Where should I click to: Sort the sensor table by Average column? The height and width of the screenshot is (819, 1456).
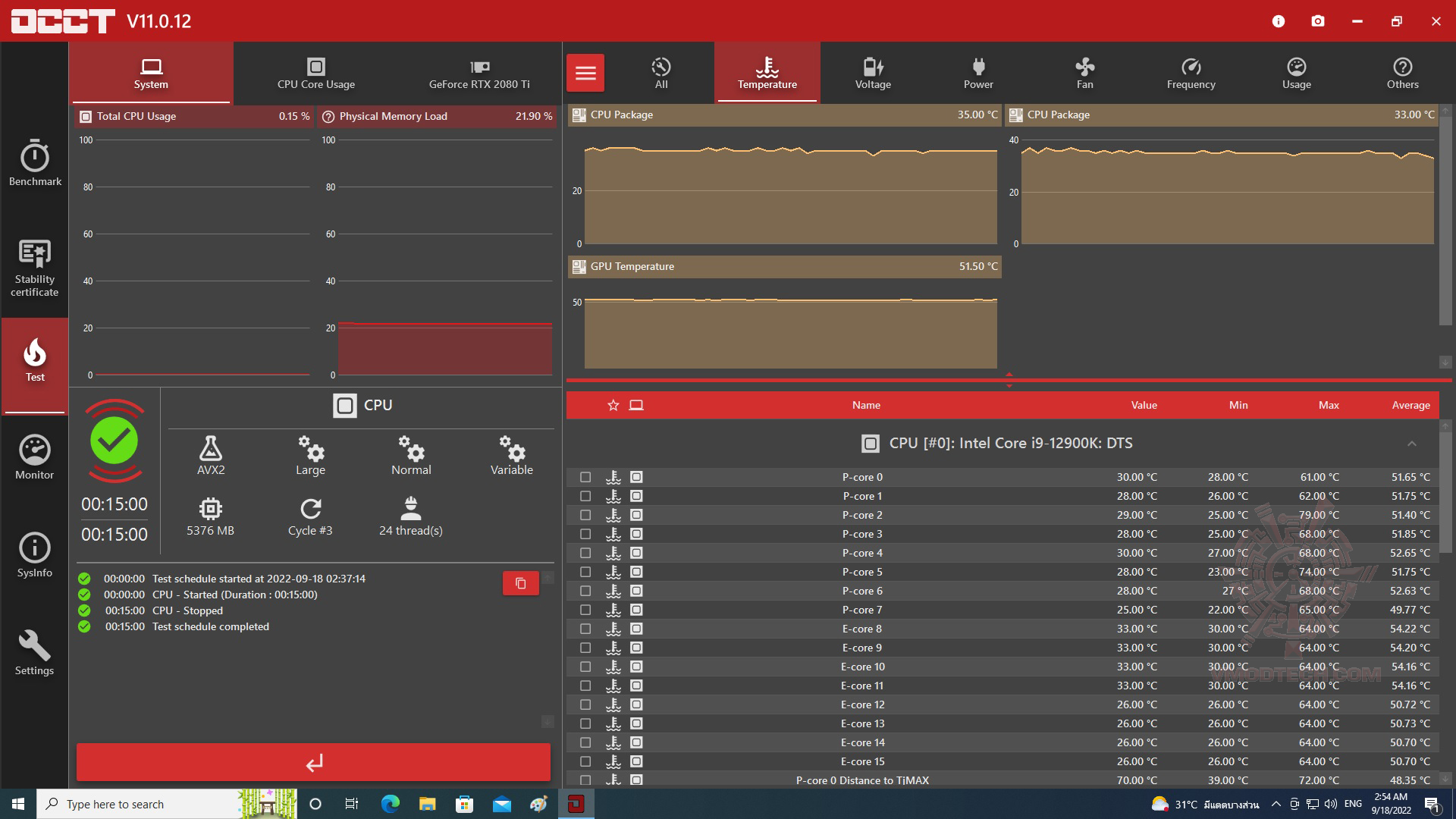1410,405
